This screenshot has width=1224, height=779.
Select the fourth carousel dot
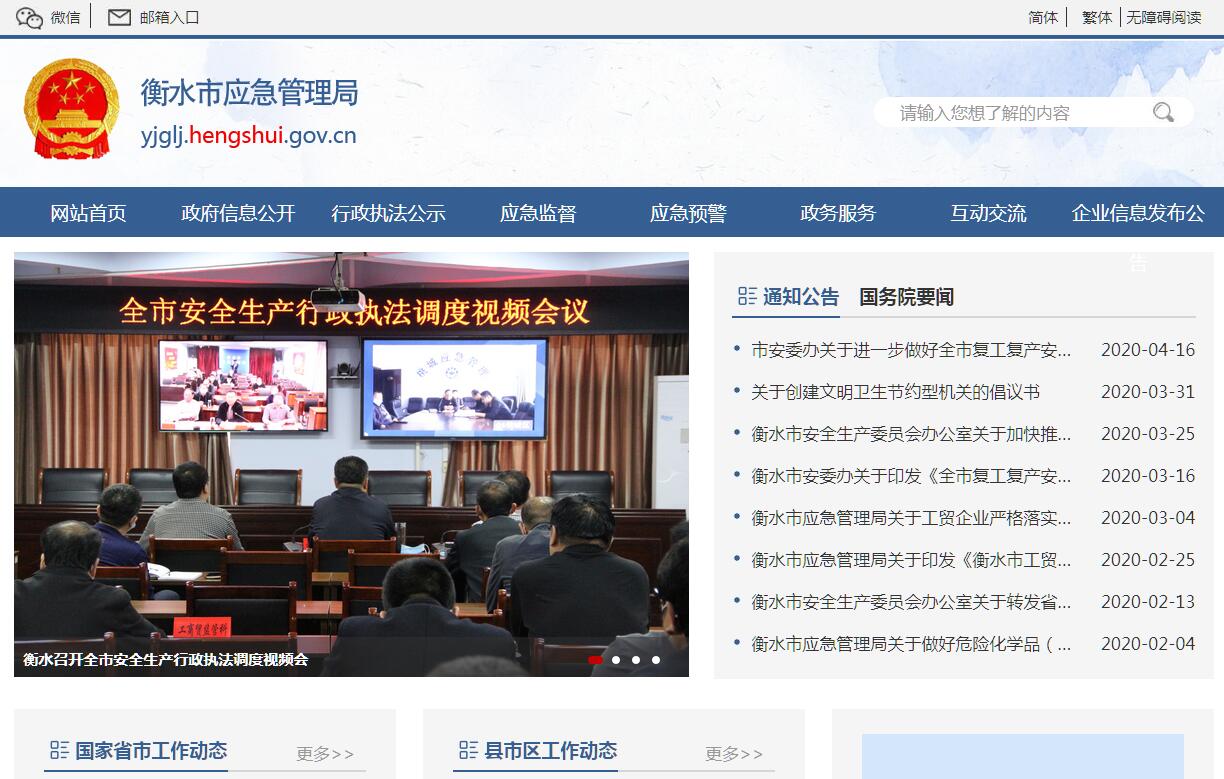point(656,660)
